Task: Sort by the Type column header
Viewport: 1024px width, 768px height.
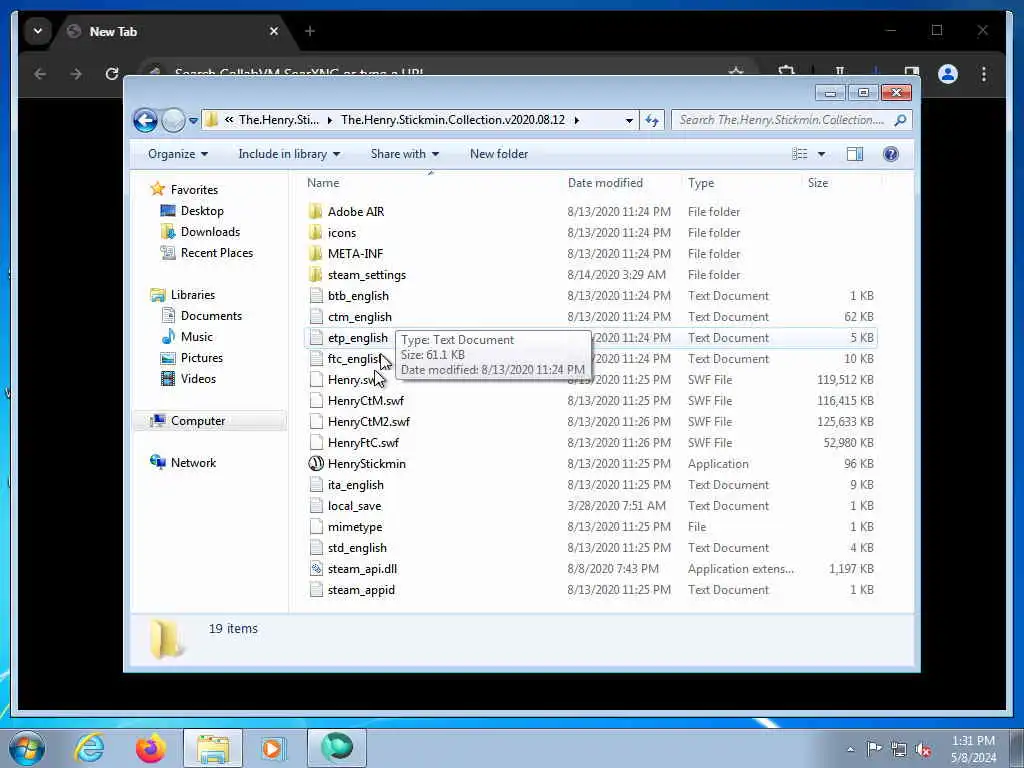Action: click(x=701, y=184)
